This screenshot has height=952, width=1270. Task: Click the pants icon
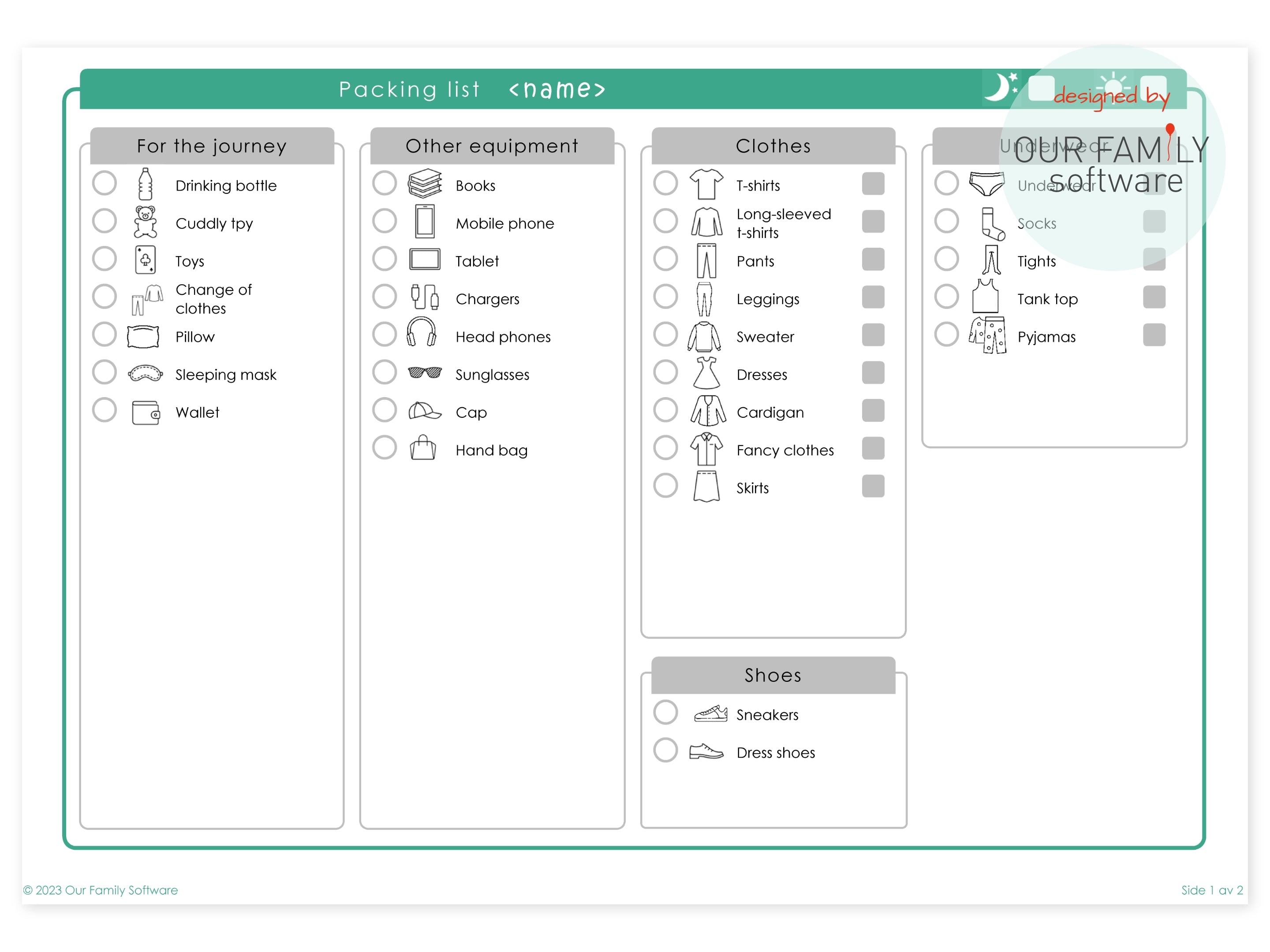[x=706, y=260]
